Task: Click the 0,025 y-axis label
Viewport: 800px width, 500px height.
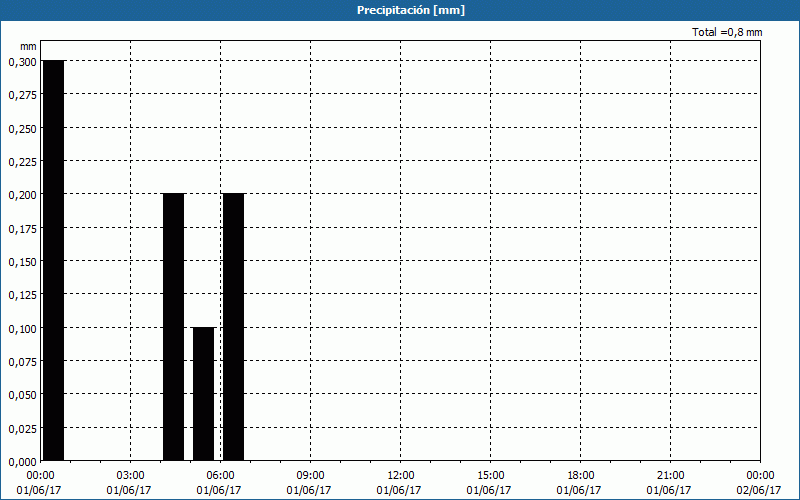Action: coord(22,429)
